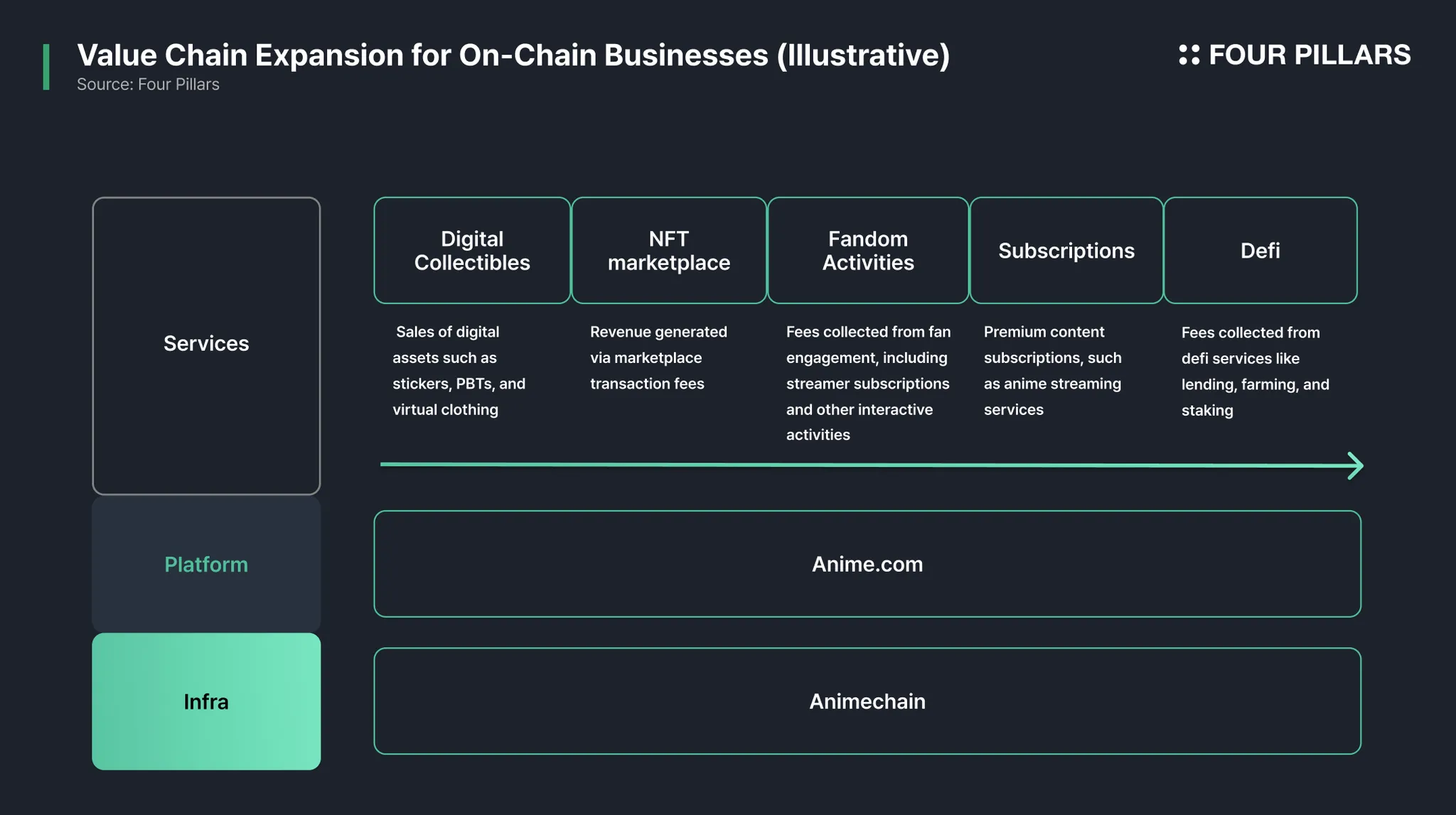Select the Services layer block
This screenshot has height=815, width=1456.
coord(206,345)
